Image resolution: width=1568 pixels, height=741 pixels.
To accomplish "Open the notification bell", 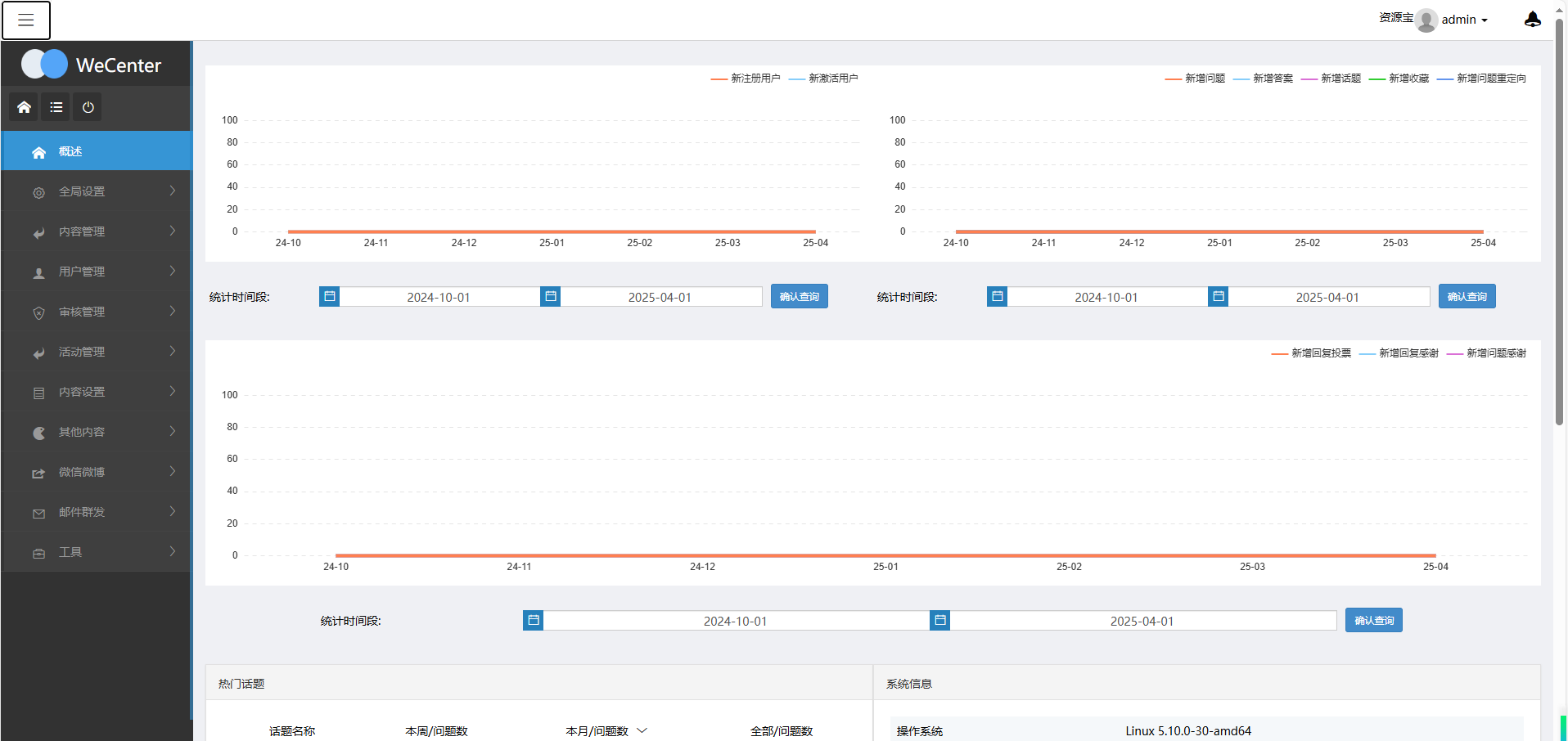I will point(1533,20).
